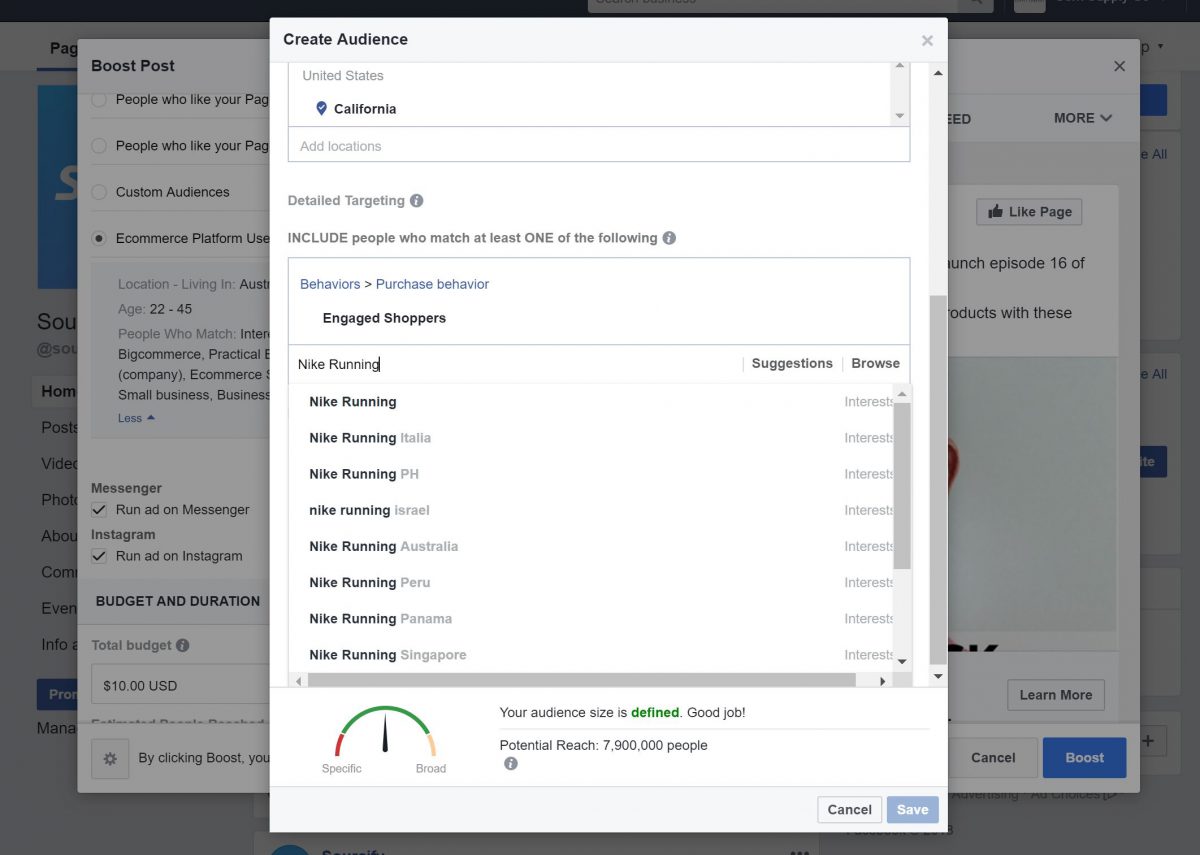Click the Potential Reach 7,900,000 people text
Screen dimensions: 1200x855
tap(603, 745)
